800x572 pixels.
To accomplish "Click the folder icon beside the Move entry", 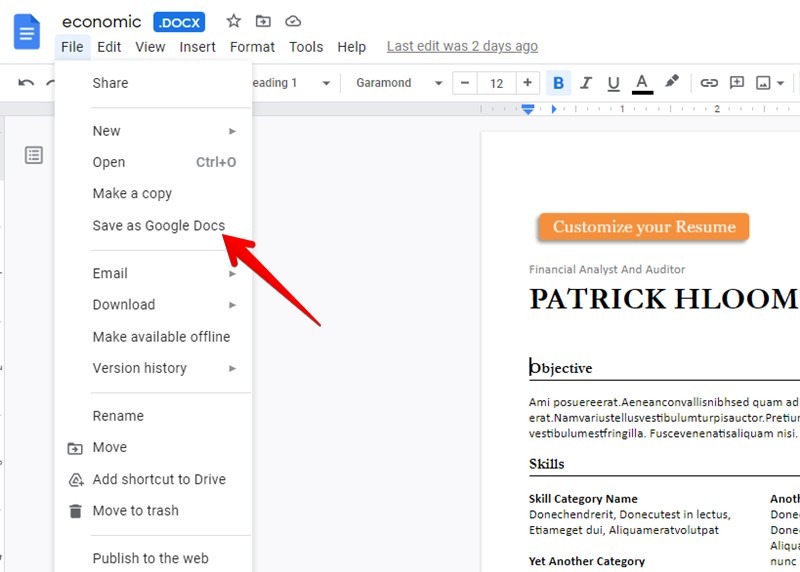I will point(75,448).
